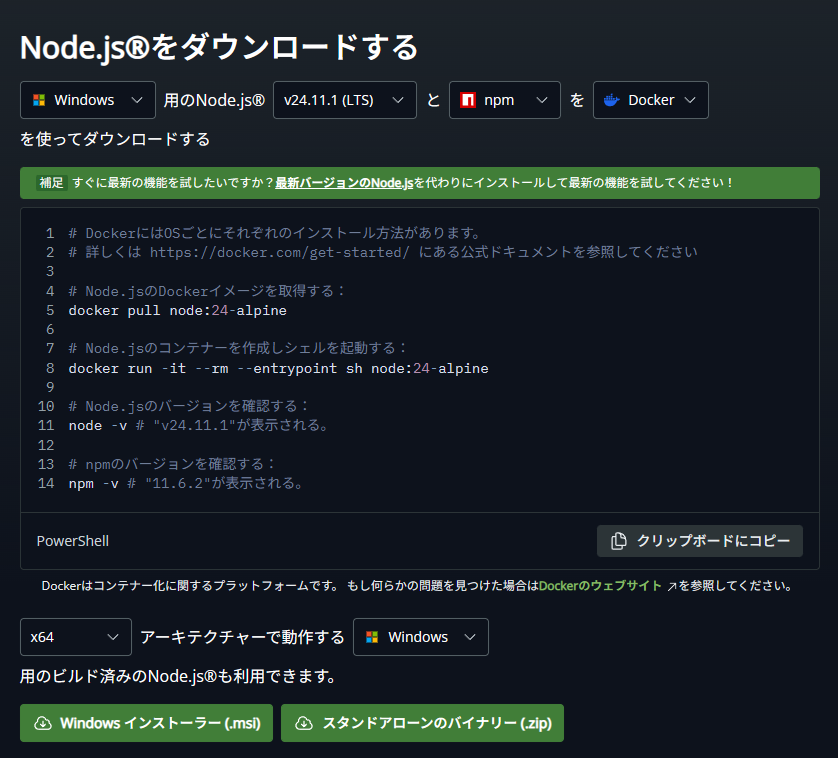Click chevron arrow of x64 dropdown
The image size is (838, 758).
(113, 637)
